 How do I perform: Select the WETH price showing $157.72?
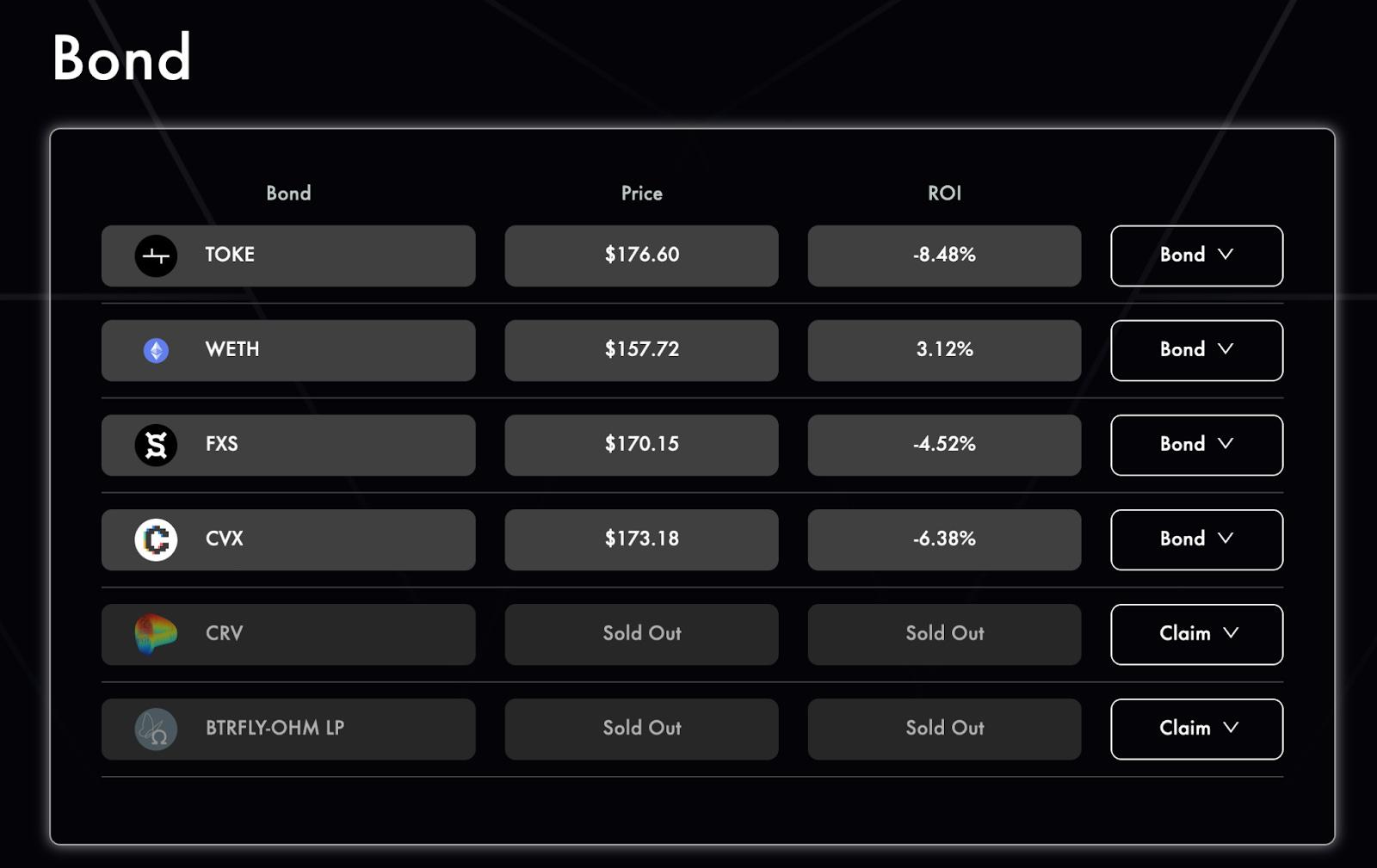pyautogui.click(x=641, y=350)
